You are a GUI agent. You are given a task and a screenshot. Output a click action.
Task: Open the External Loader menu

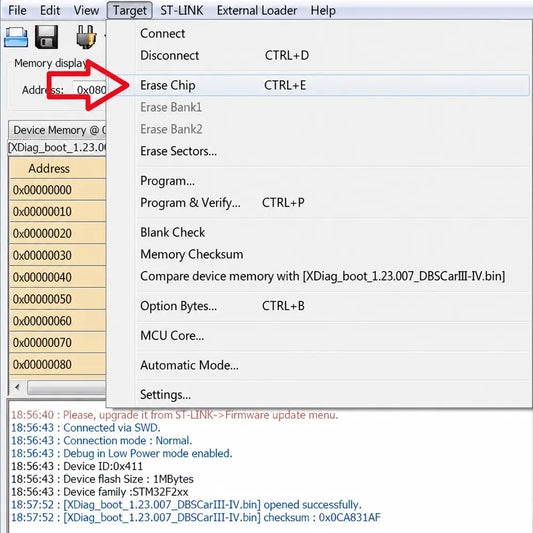coord(257,11)
